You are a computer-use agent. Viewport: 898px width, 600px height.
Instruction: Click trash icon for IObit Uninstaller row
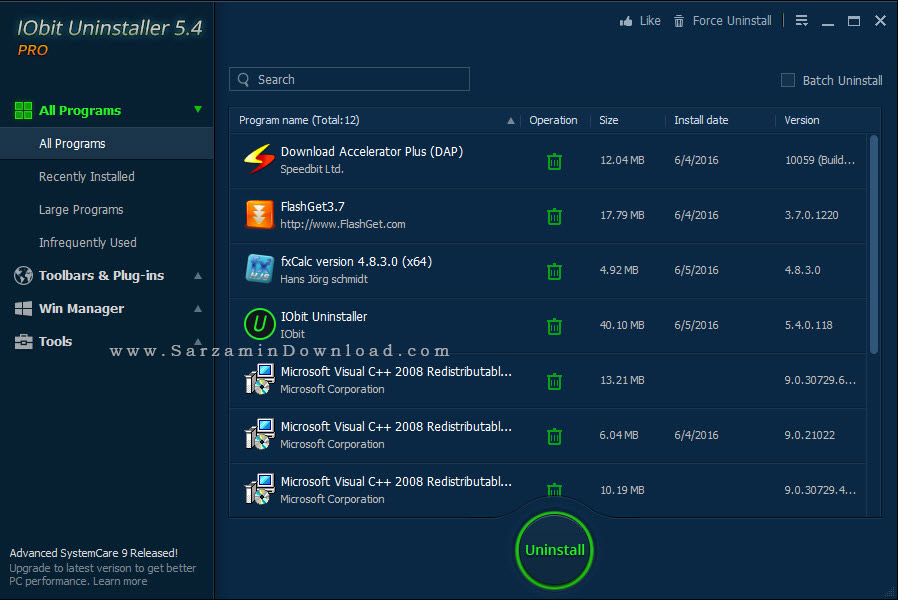[554, 326]
